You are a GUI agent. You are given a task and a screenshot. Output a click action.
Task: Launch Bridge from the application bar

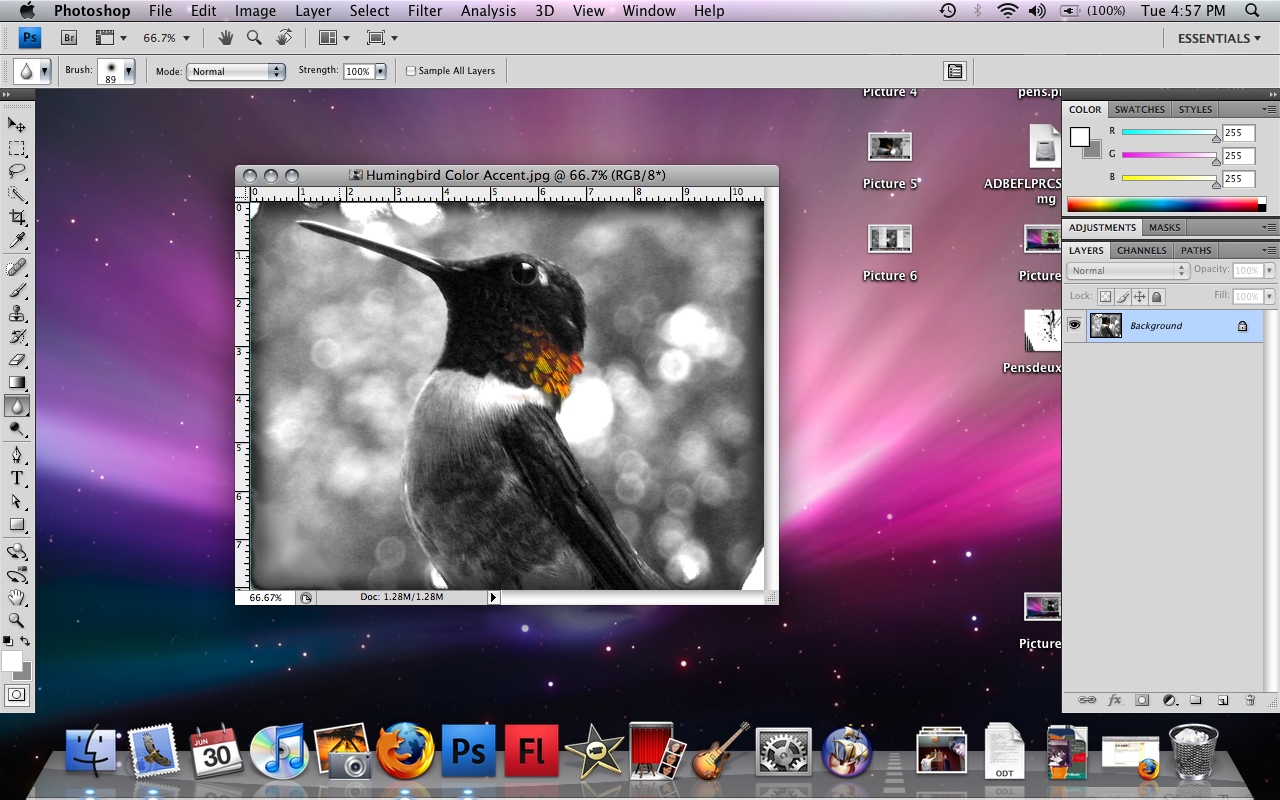pyautogui.click(x=69, y=38)
